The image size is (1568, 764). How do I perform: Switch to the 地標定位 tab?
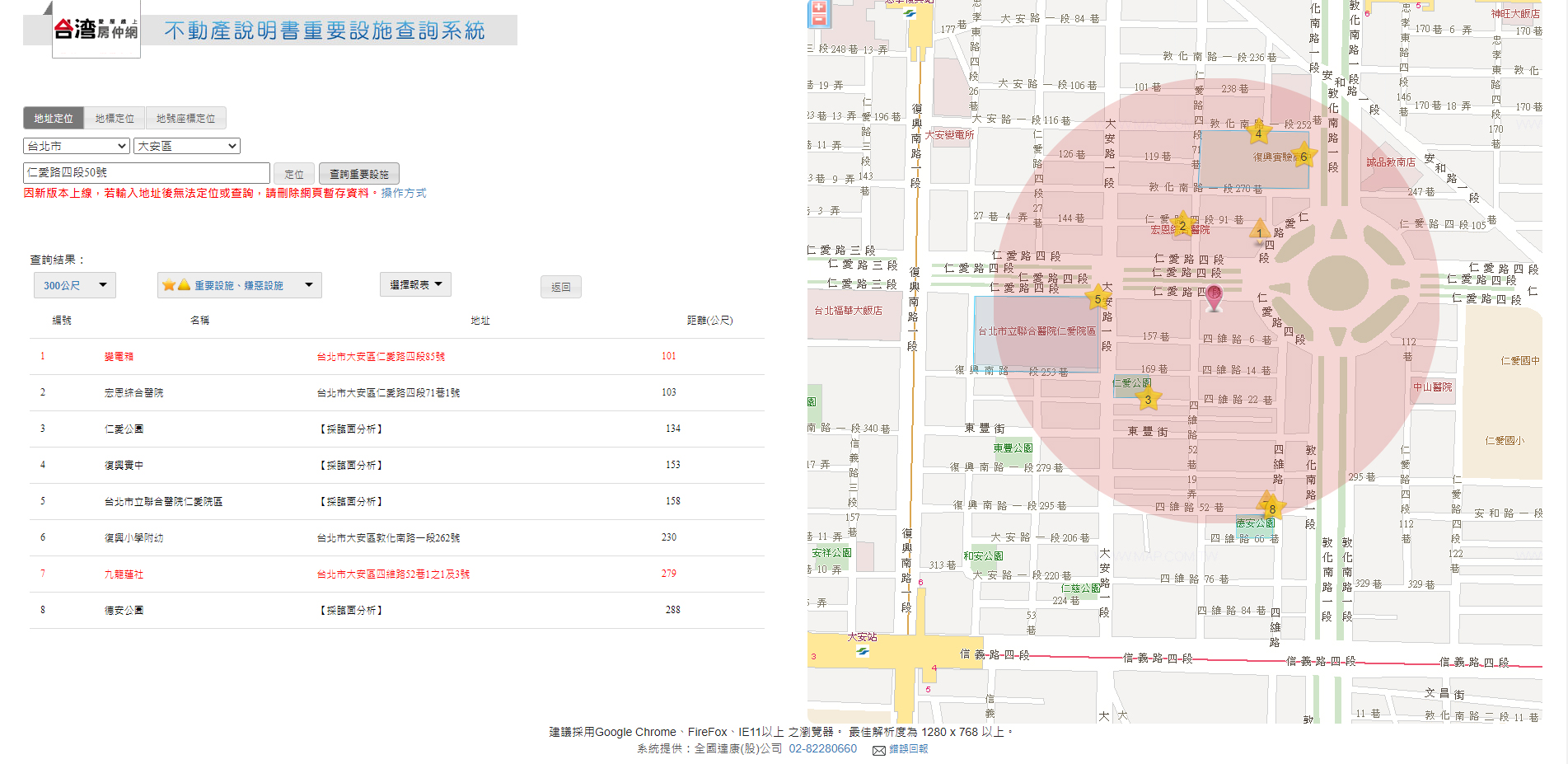[115, 118]
